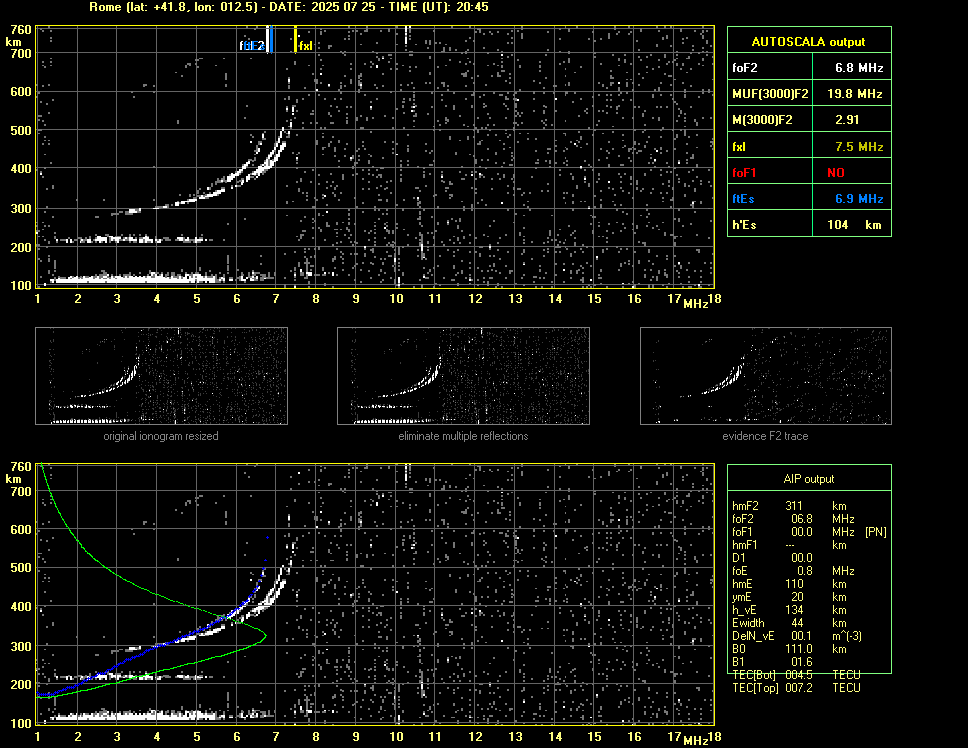
Task: Select the ymE 20 km row
Action: coord(789,597)
